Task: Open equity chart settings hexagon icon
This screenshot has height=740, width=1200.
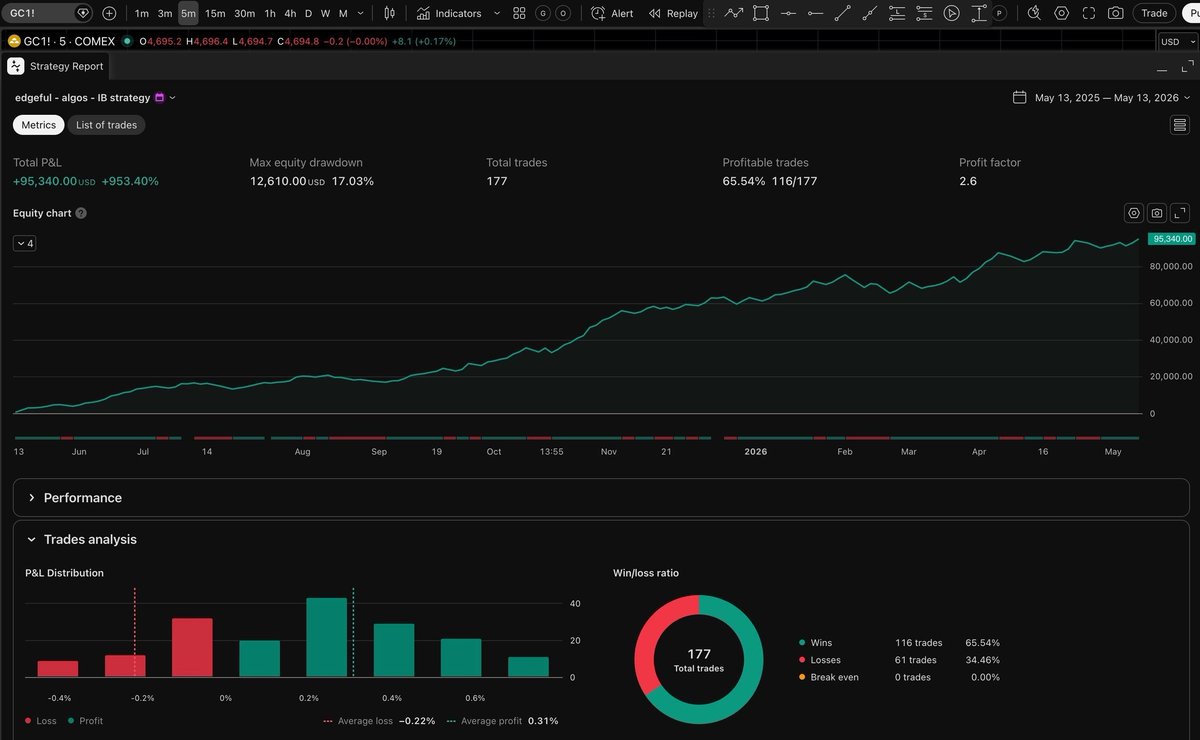Action: tap(1134, 213)
